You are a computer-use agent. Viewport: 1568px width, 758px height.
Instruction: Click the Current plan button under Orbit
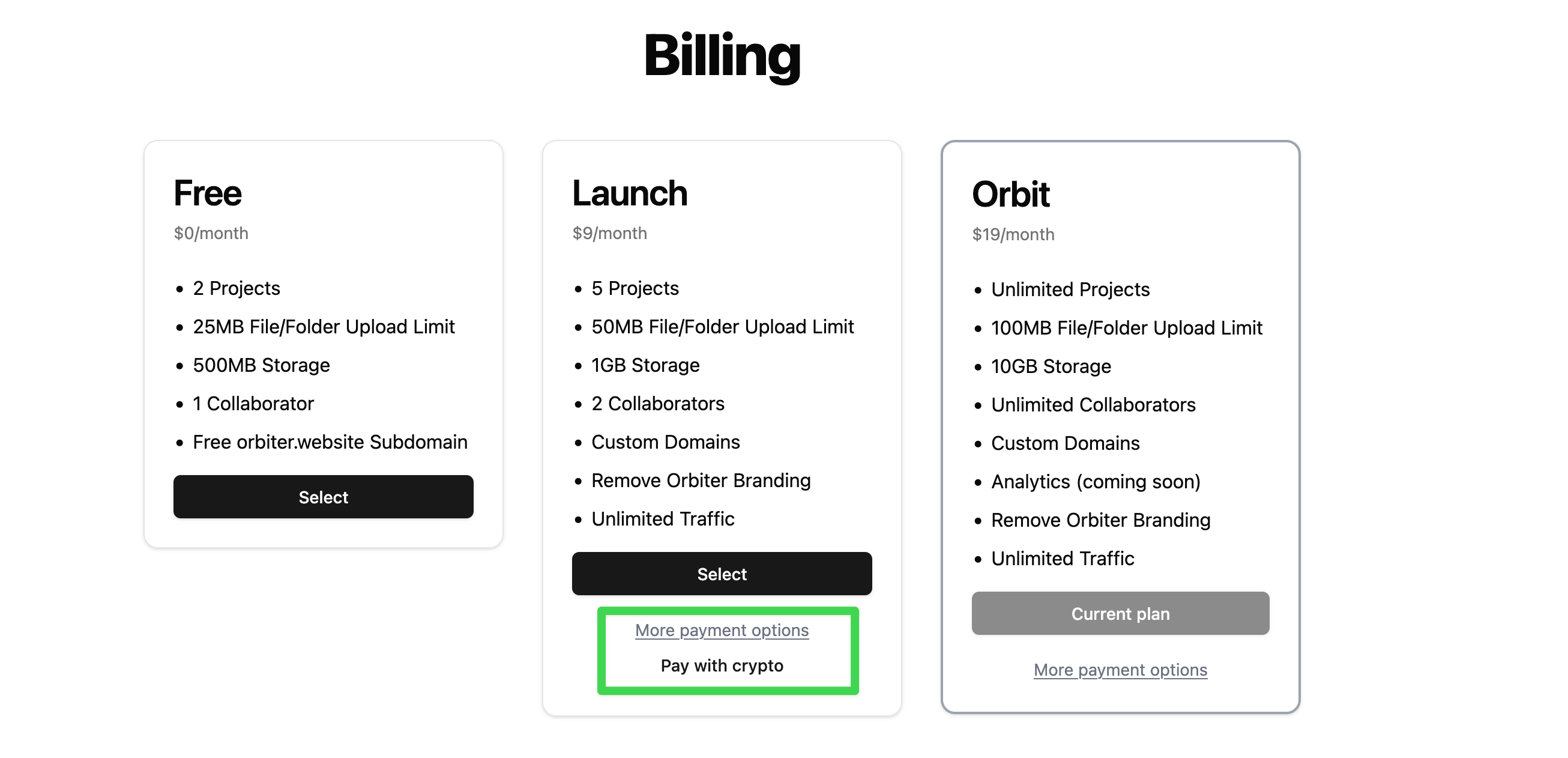click(1120, 613)
